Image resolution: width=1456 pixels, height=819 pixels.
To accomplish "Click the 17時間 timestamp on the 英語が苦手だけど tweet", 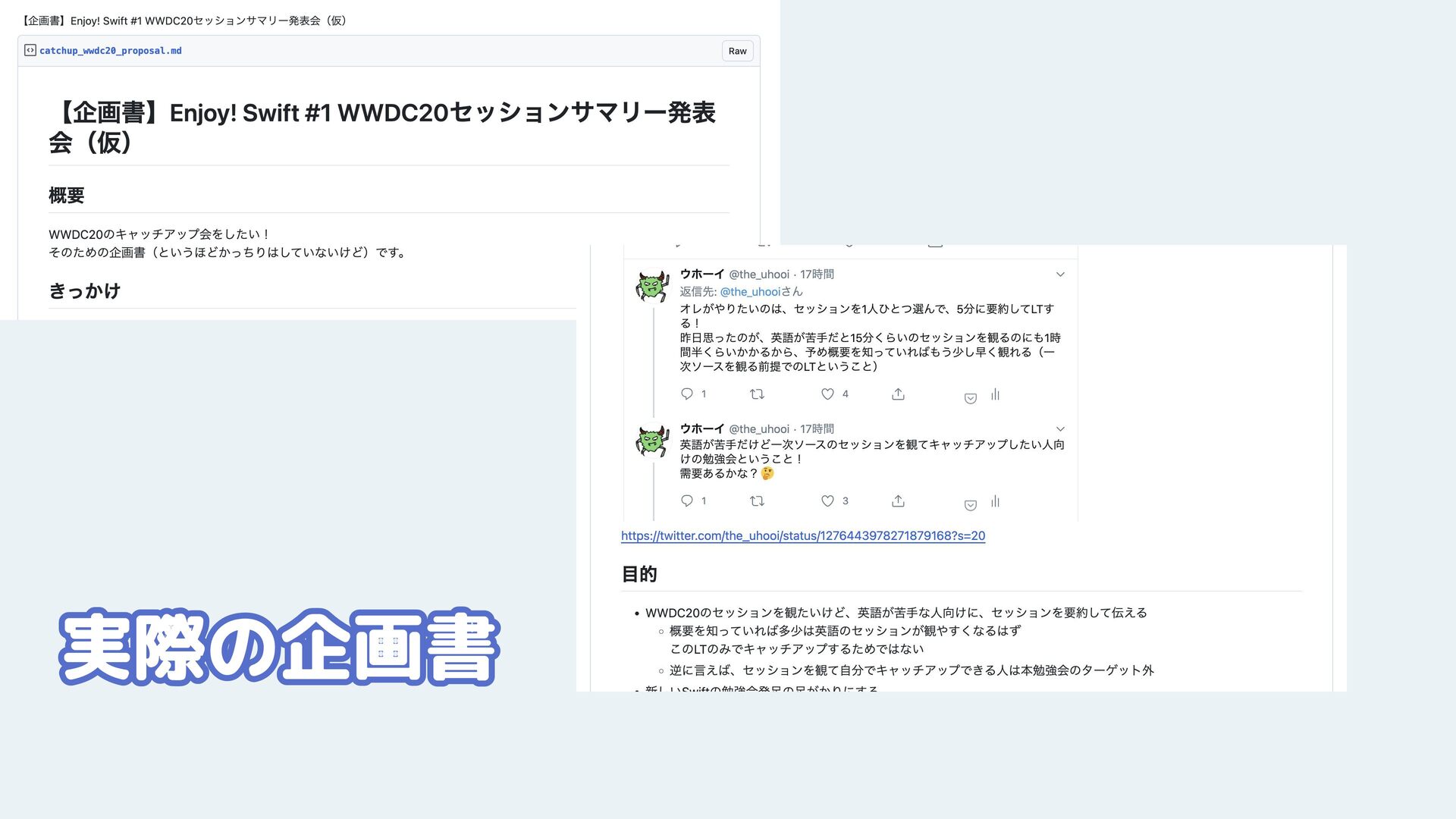I will pos(817,429).
